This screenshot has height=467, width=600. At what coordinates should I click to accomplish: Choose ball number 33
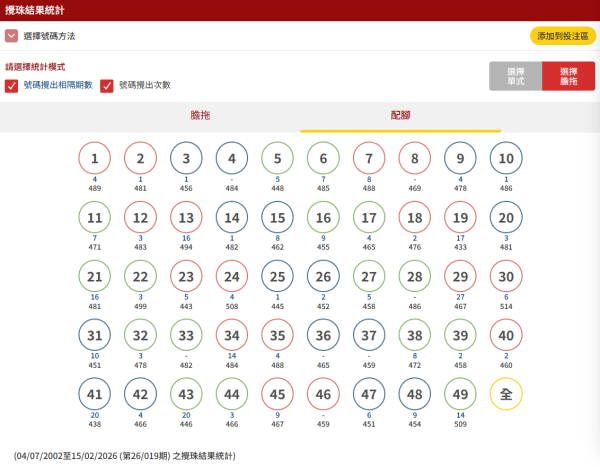pyautogui.click(x=186, y=335)
